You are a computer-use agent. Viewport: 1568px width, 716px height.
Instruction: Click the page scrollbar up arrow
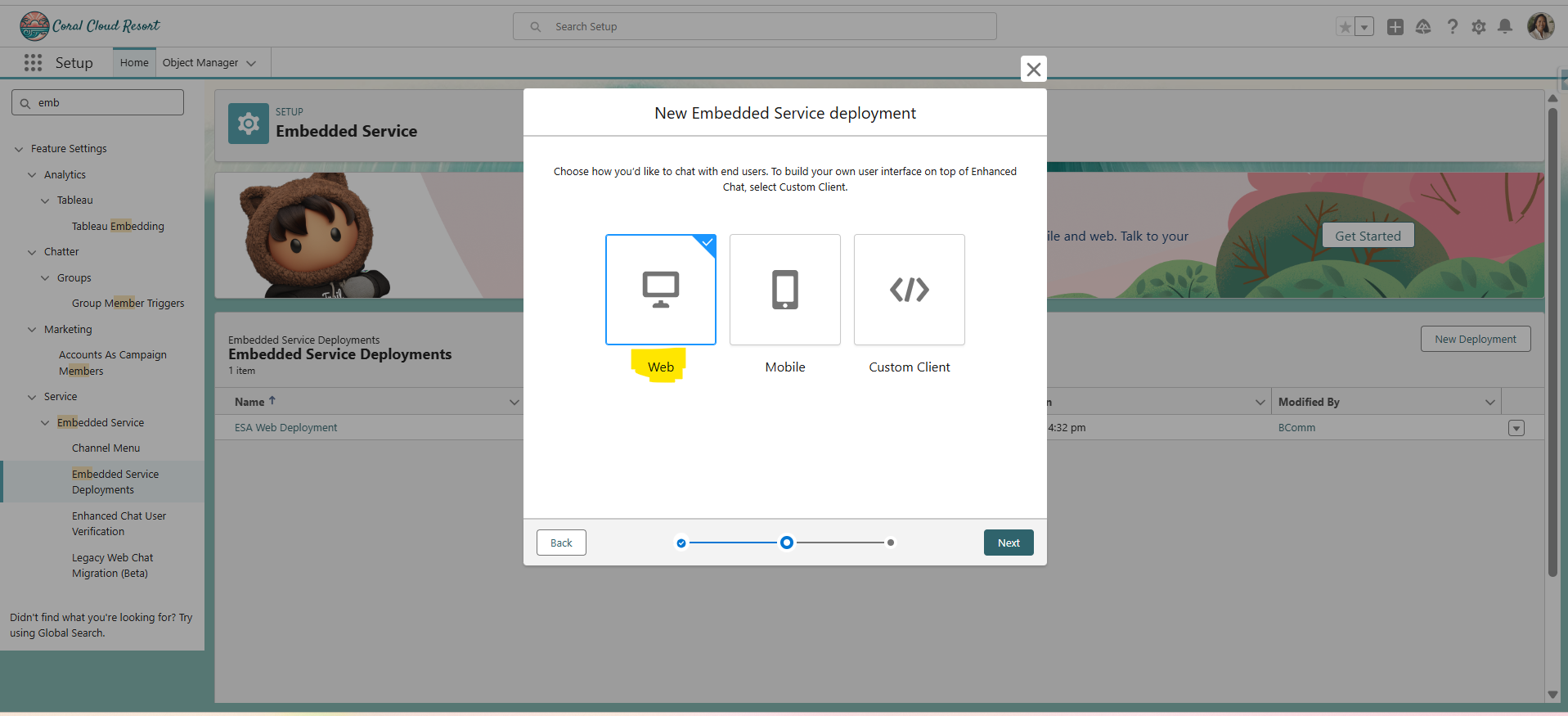click(x=1552, y=98)
